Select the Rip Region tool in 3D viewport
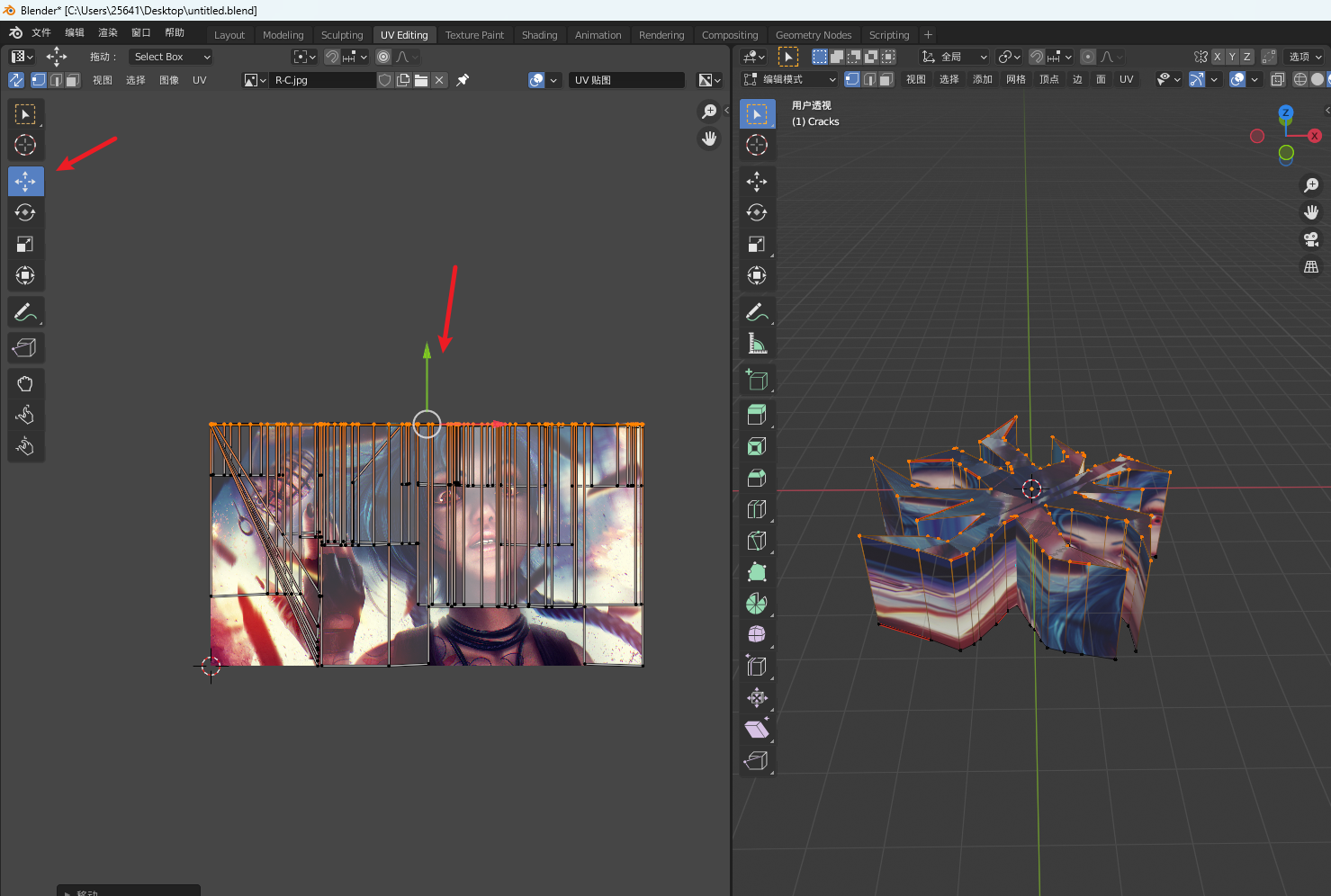 pyautogui.click(x=757, y=761)
